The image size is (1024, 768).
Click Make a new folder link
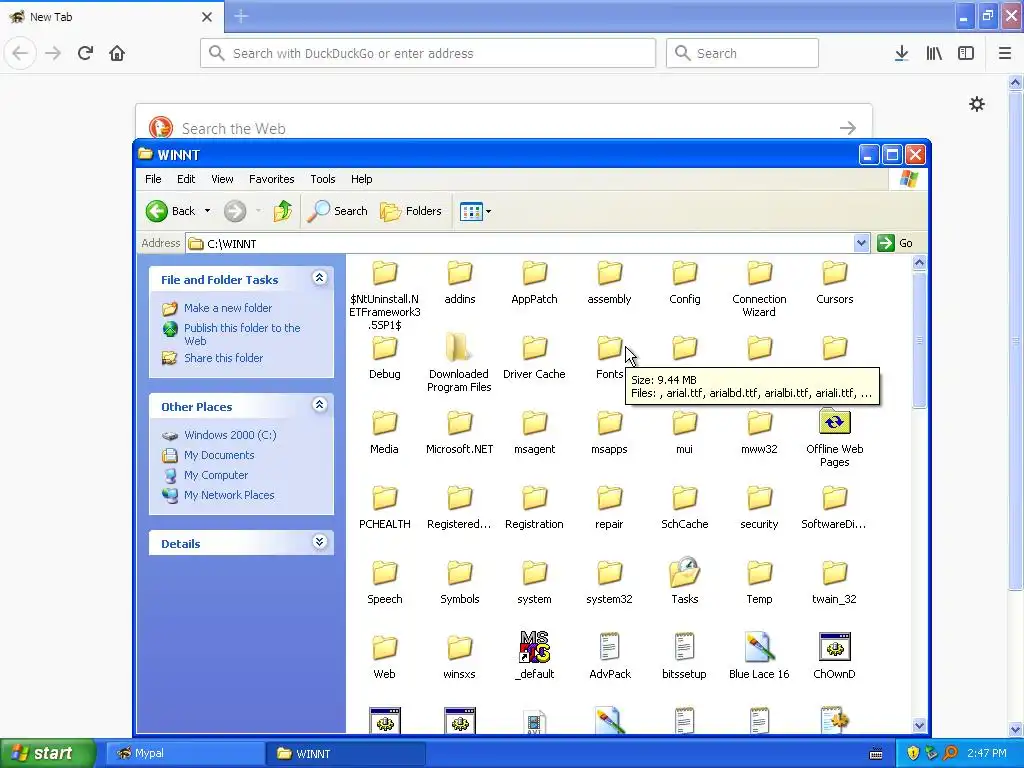pyautogui.click(x=228, y=308)
